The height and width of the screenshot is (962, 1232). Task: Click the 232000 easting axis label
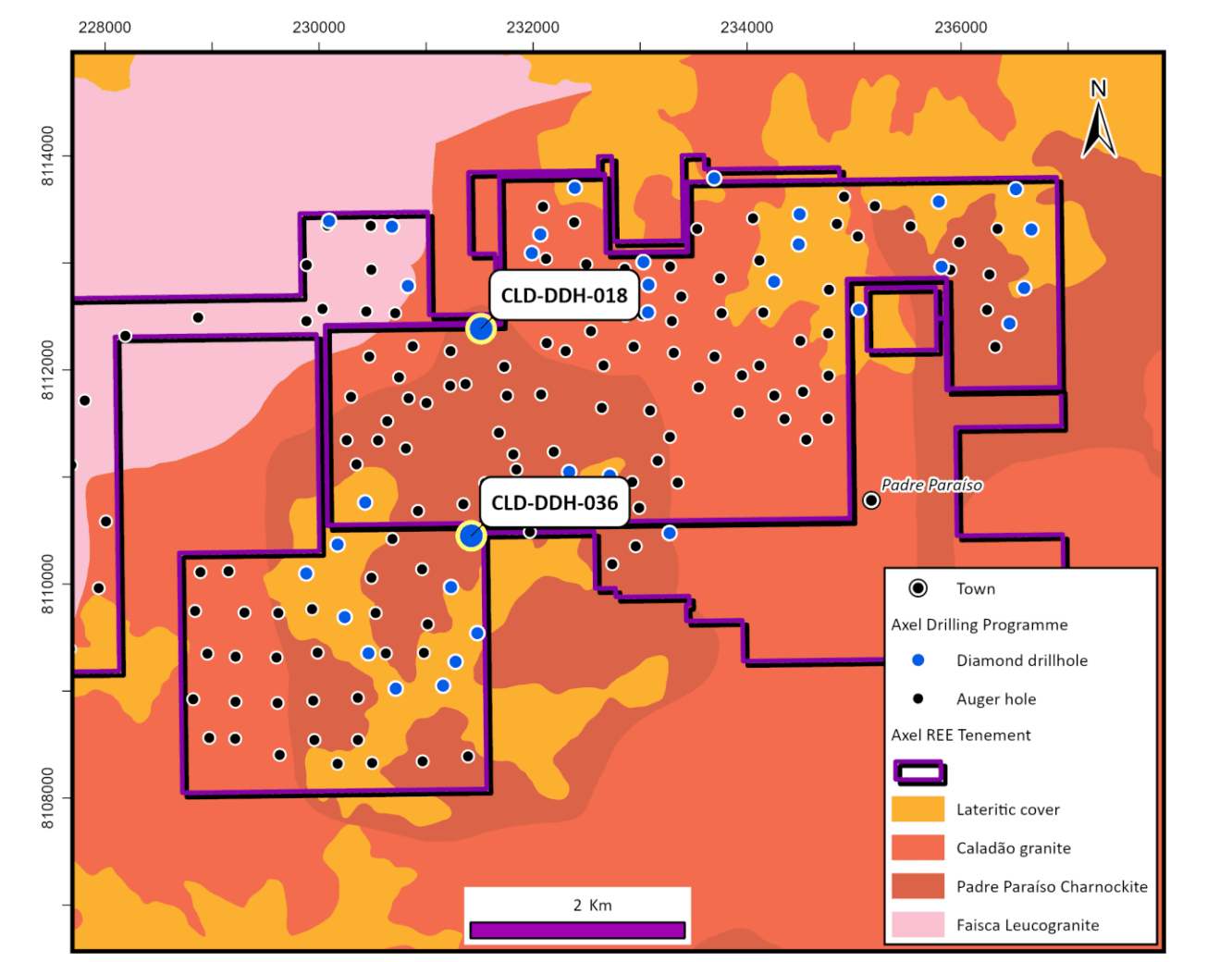coord(533,28)
